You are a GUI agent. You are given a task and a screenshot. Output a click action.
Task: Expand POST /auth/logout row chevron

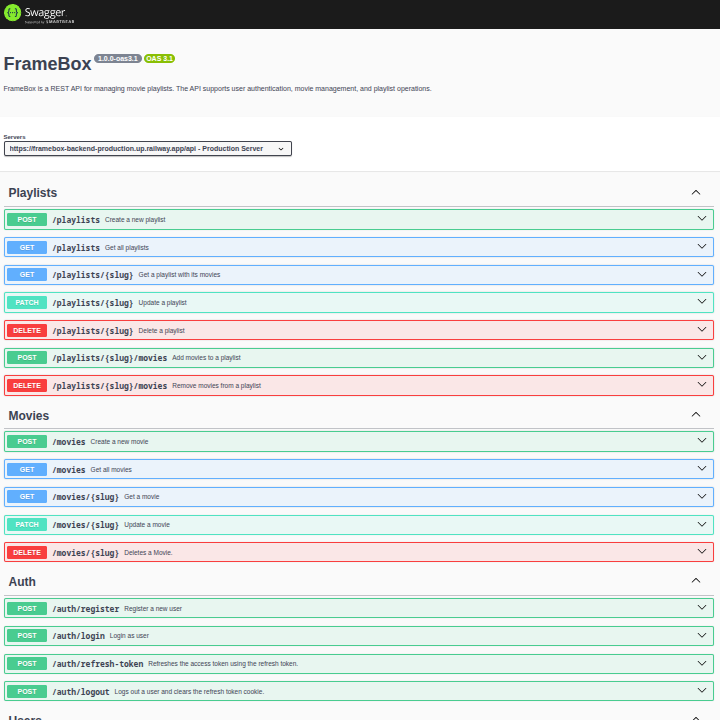702,691
